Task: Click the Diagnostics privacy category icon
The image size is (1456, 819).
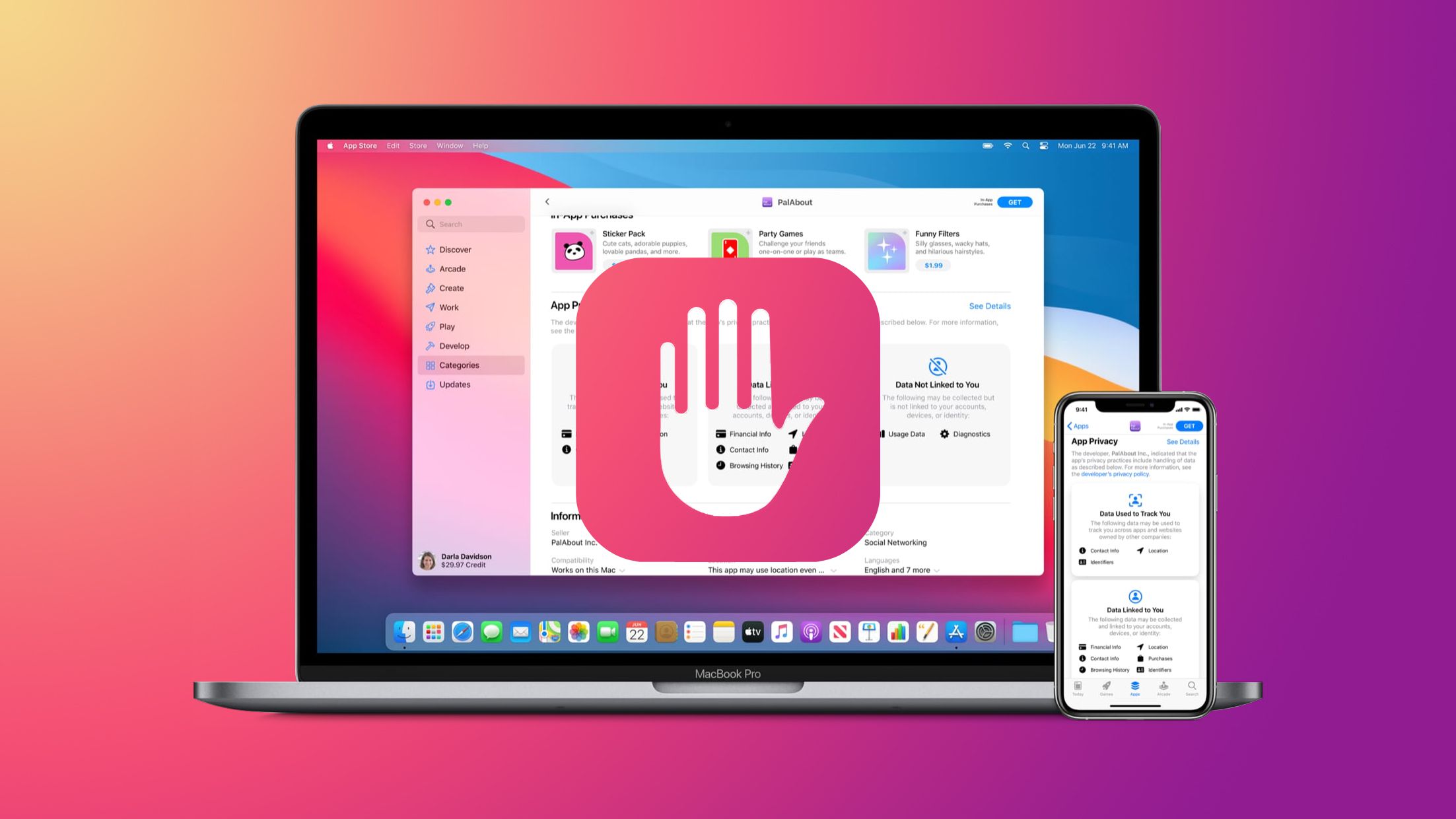Action: pyautogui.click(x=944, y=433)
